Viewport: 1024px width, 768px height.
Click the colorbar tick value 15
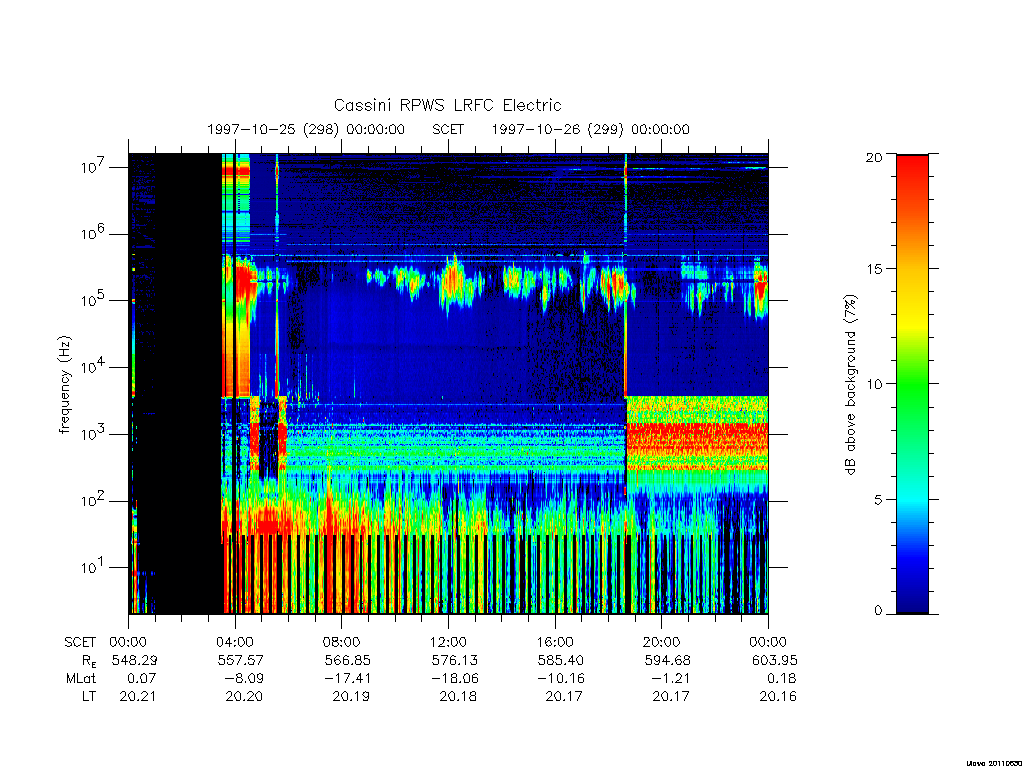pyautogui.click(x=874, y=269)
